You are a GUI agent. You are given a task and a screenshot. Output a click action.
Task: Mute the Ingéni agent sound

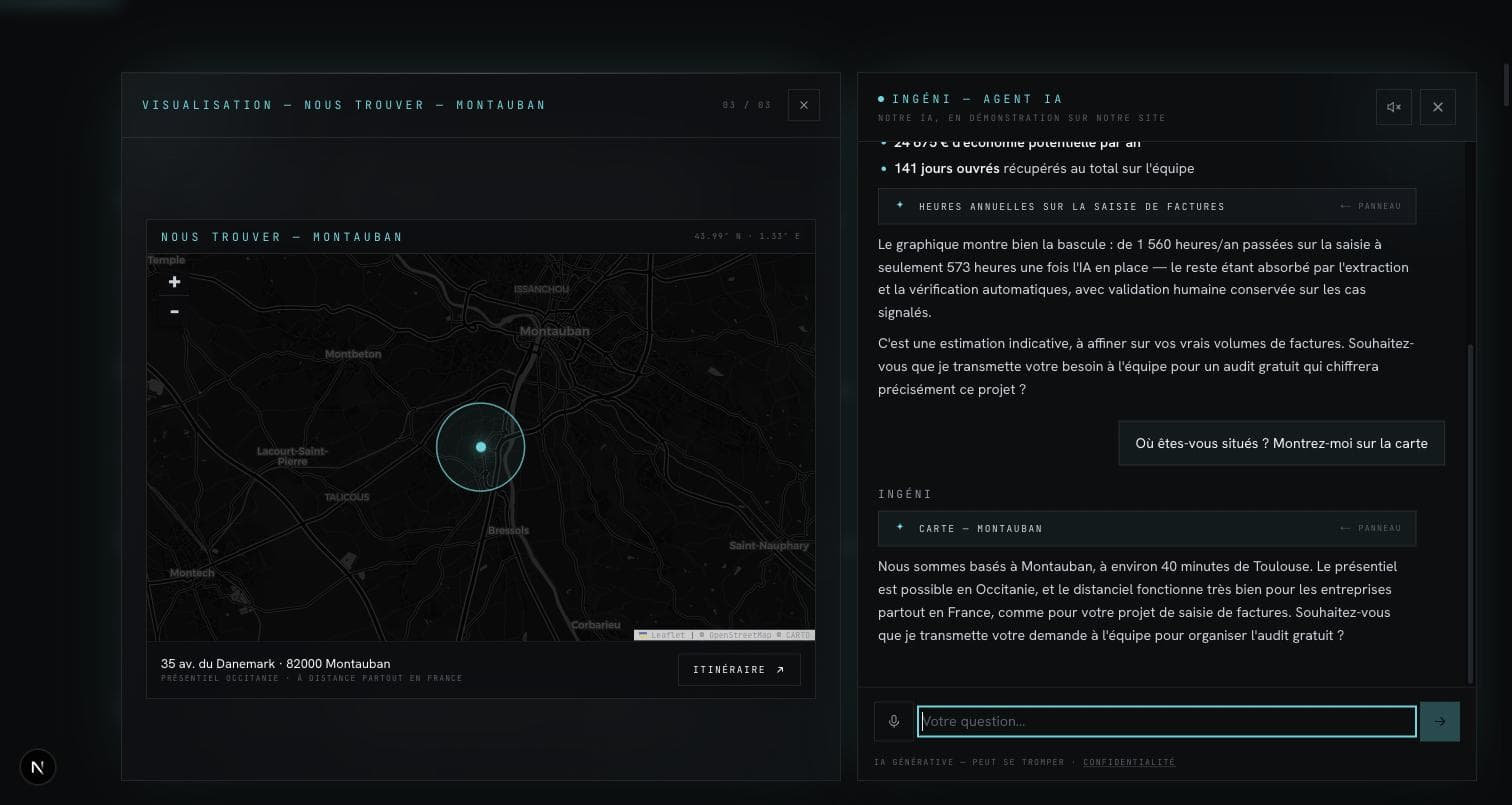(1394, 107)
